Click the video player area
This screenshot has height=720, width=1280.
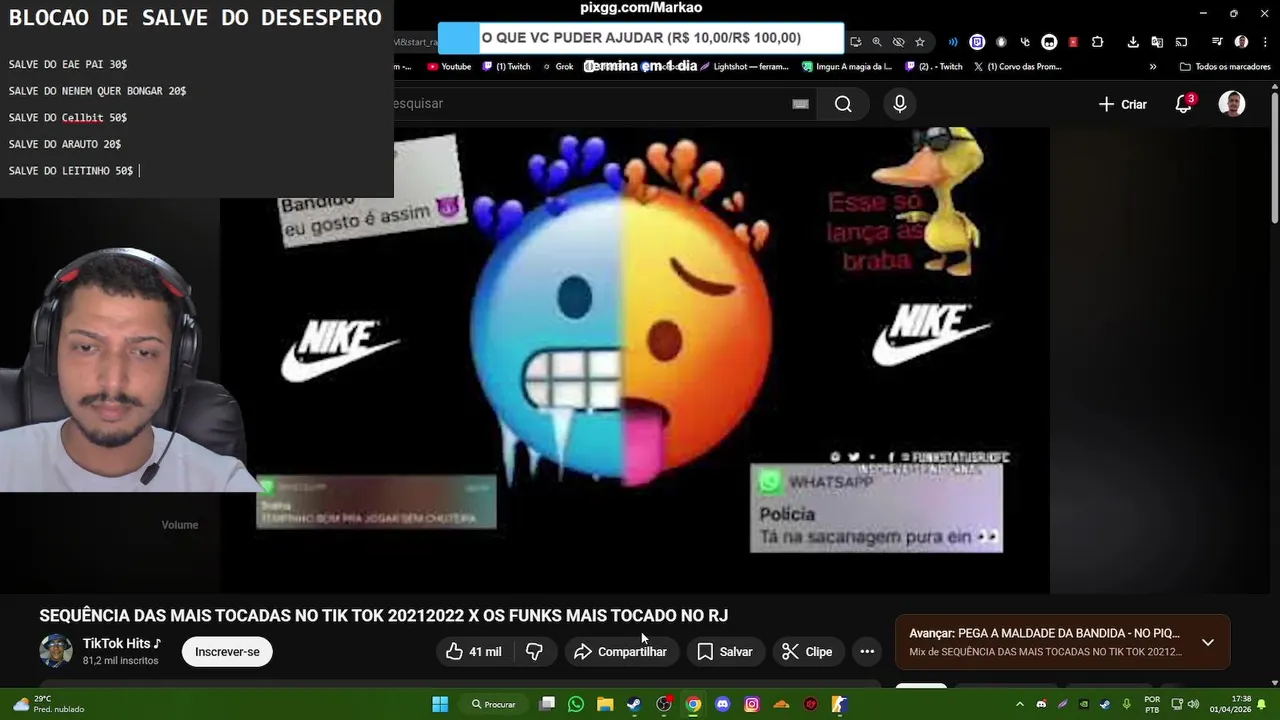635,360
